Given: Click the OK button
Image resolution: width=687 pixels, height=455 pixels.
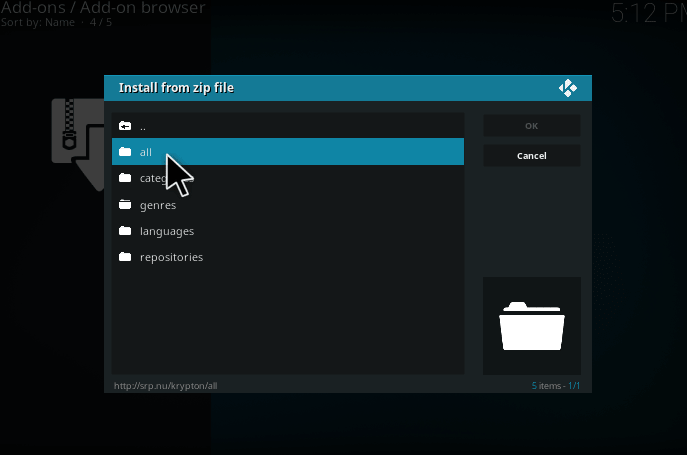Looking at the screenshot, I should 532,126.
